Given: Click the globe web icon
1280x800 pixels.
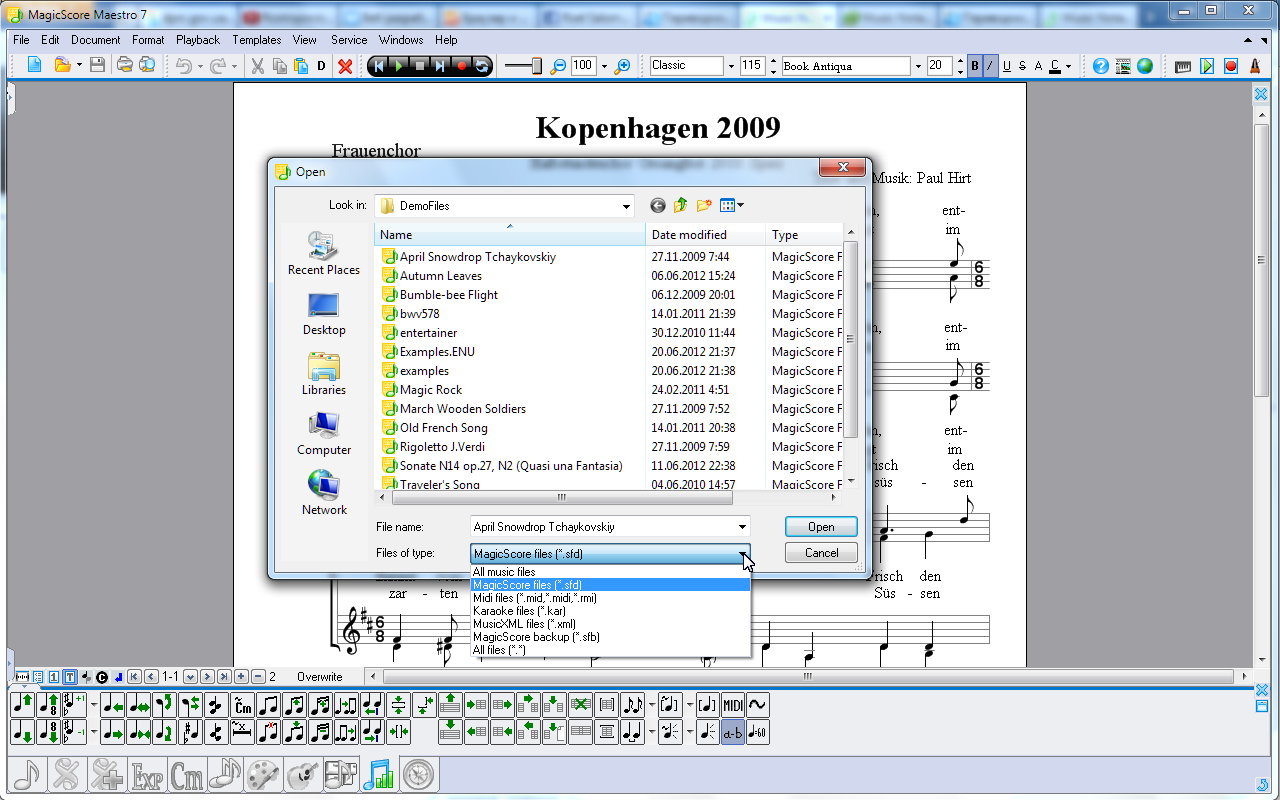Looking at the screenshot, I should 1145,66.
